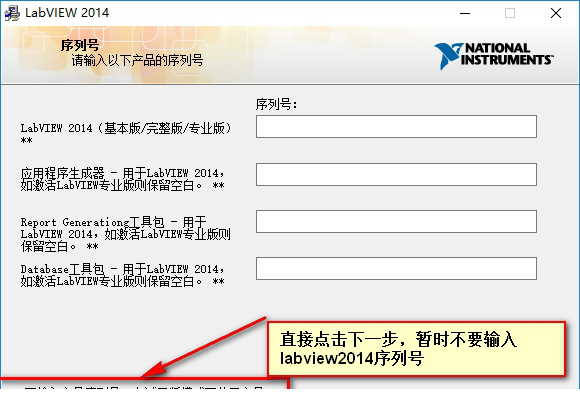Click the 序列号: column label

tap(276, 104)
